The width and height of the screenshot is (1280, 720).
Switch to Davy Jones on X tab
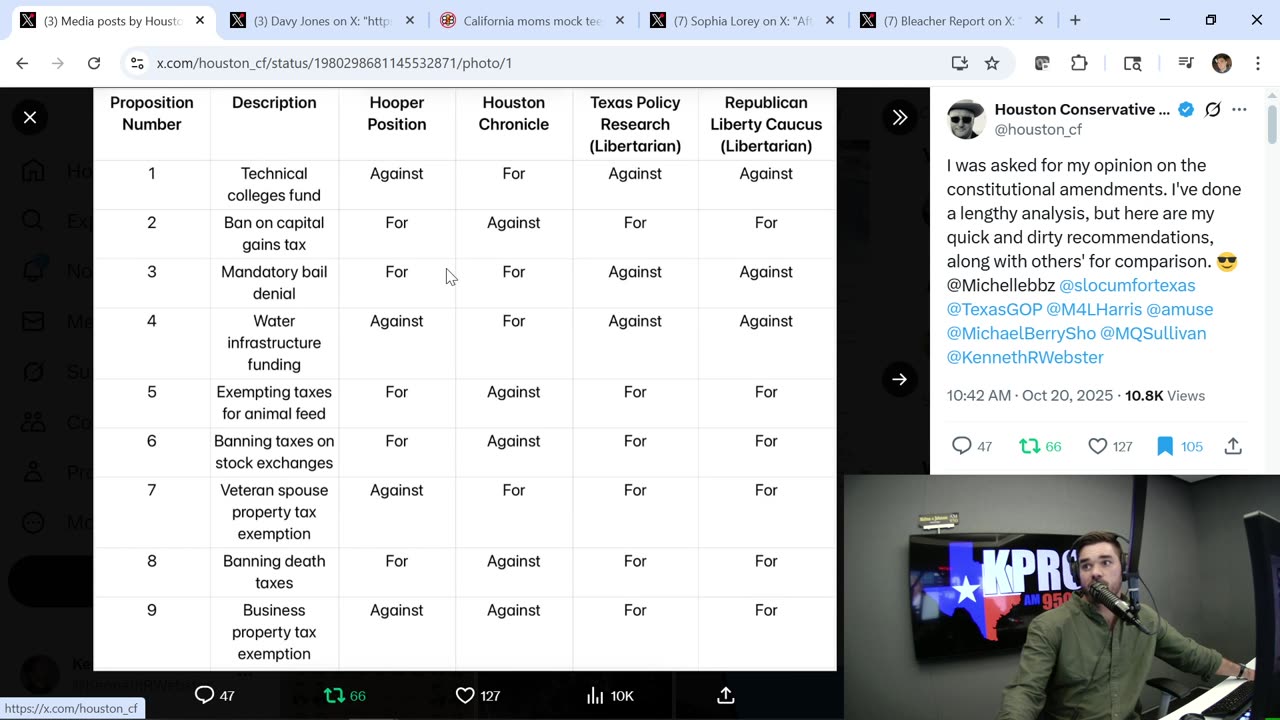pyautogui.click(x=322, y=20)
